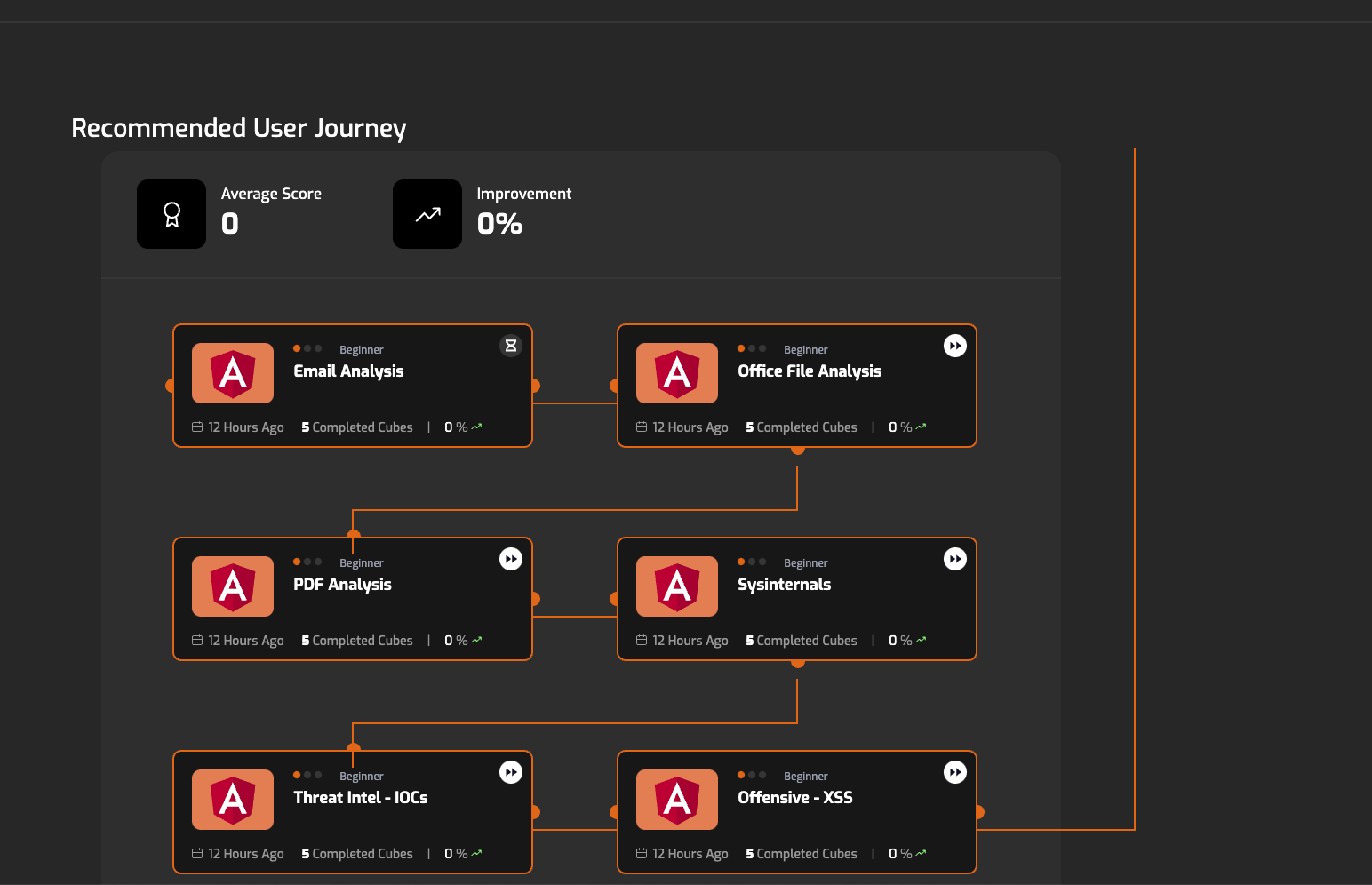Click the hourglass icon on Email Analysis
Image resolution: width=1372 pixels, height=885 pixels.
tap(510, 346)
